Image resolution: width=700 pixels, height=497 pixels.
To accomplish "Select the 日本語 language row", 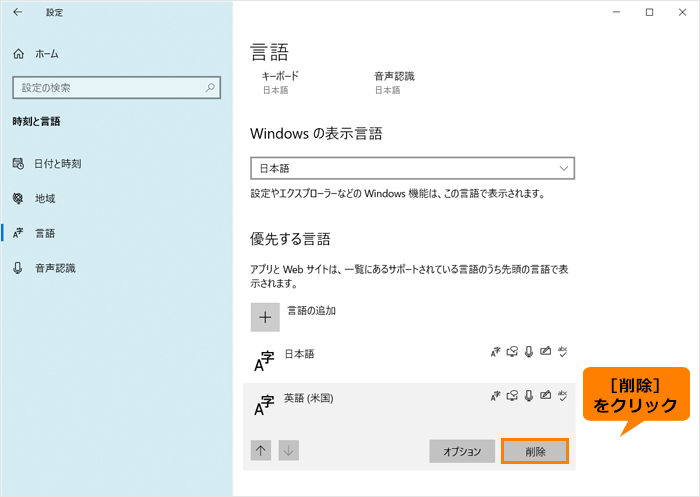I will coord(409,361).
